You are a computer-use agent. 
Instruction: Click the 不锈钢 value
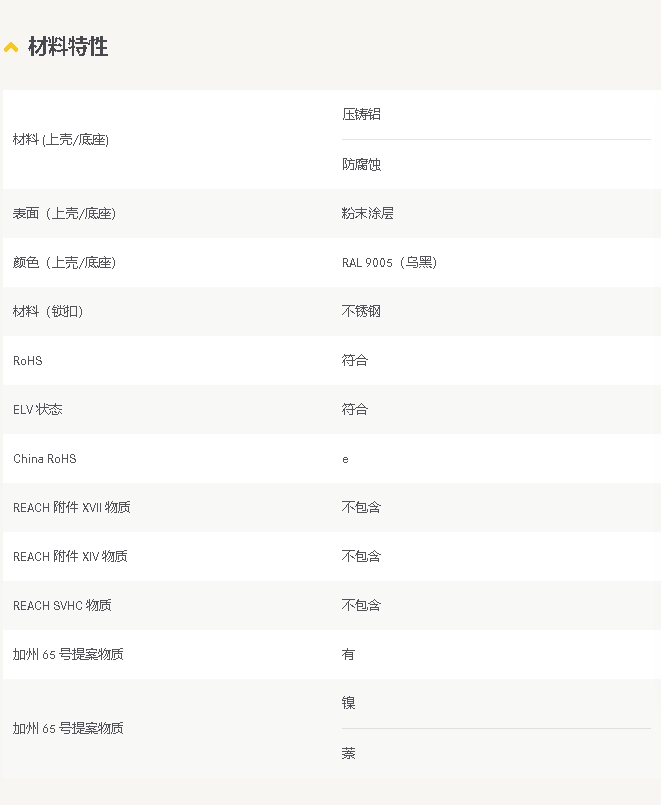361,312
